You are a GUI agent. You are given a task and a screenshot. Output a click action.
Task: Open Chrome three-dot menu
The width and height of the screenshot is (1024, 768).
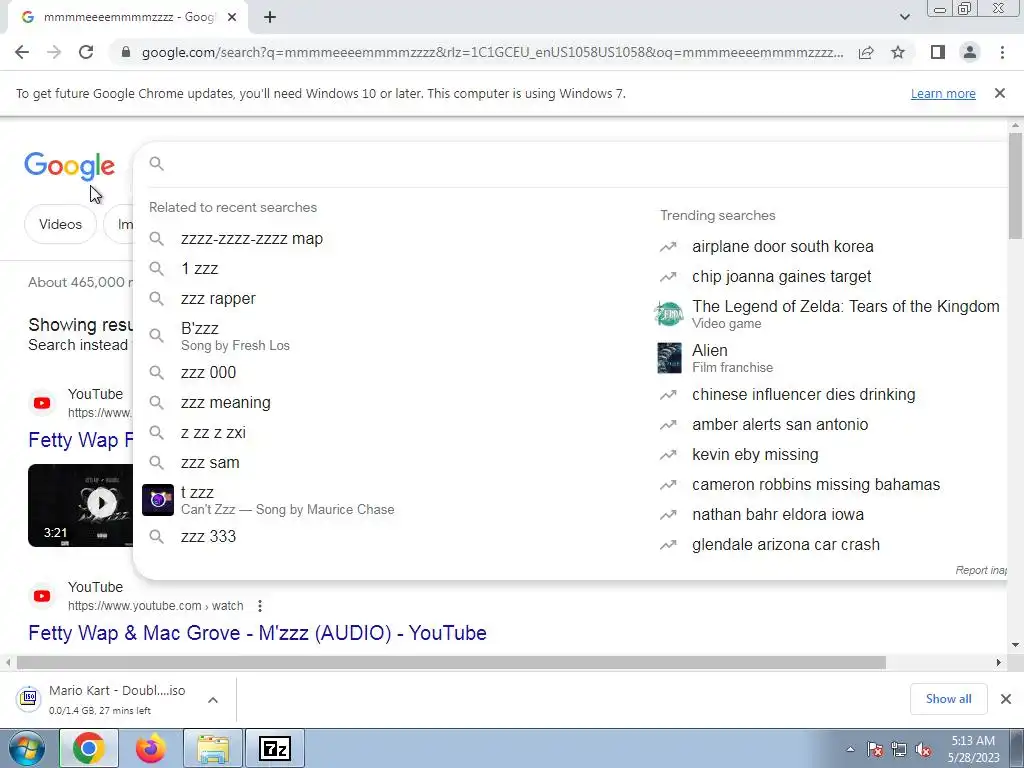(1002, 52)
